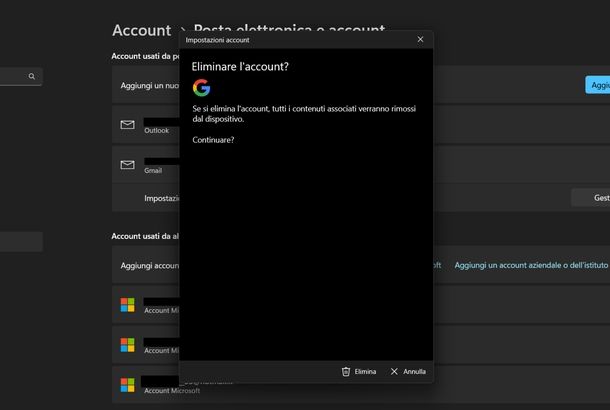Click the Continuare? text in dialog
Image resolution: width=610 pixels, height=410 pixels.
213,140
